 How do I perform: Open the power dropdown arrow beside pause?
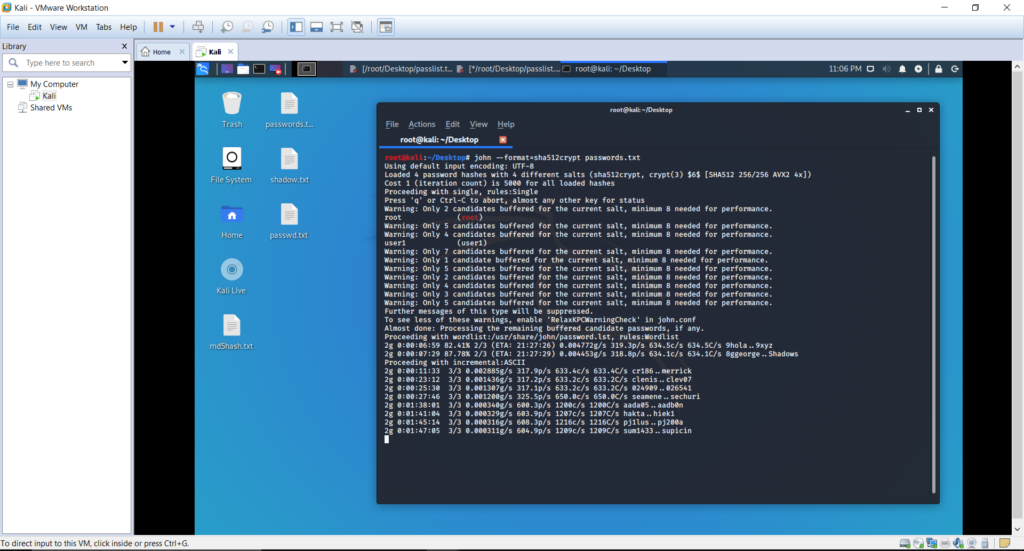[172, 27]
